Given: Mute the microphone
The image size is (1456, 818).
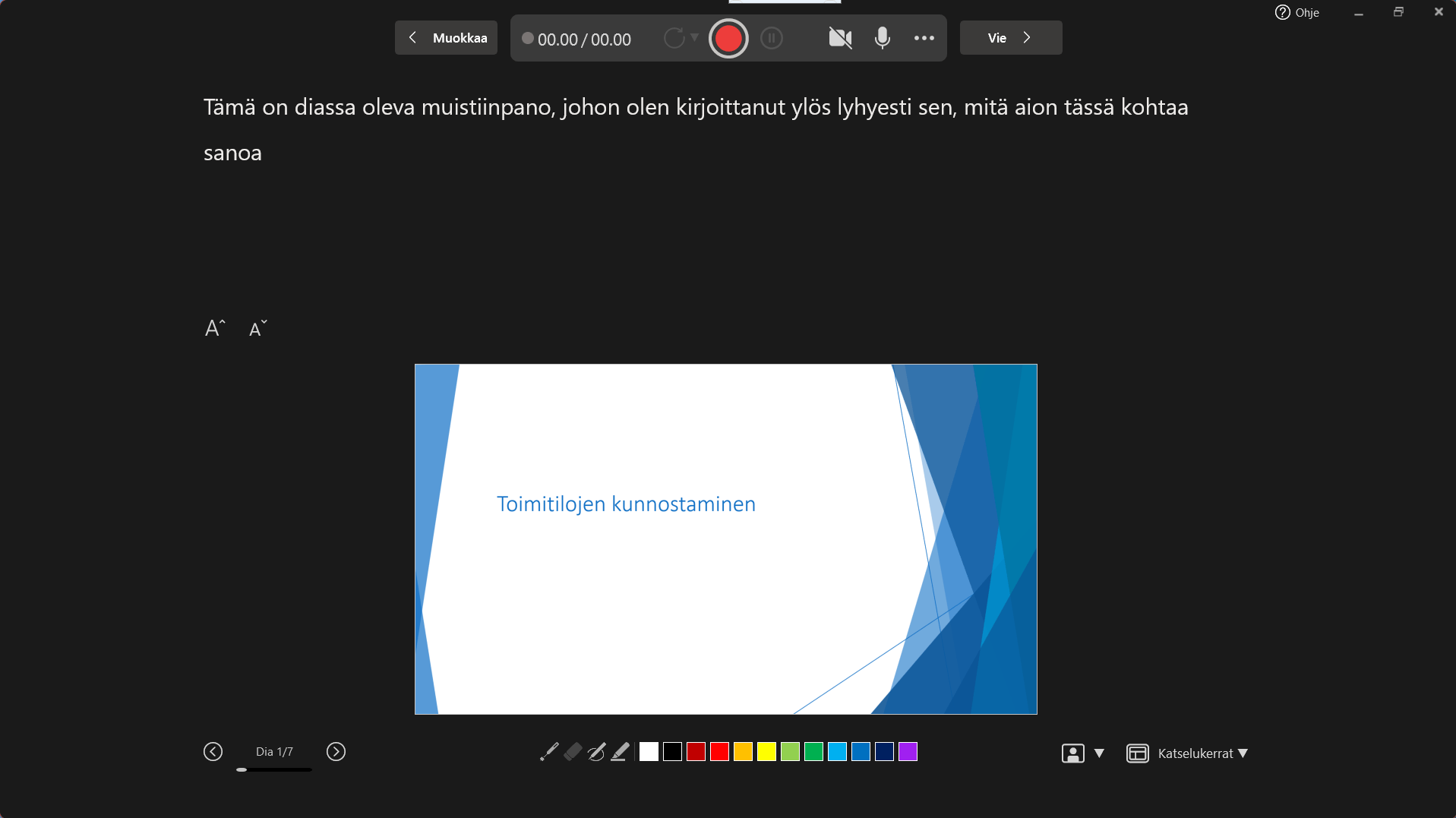Looking at the screenshot, I should click(882, 38).
